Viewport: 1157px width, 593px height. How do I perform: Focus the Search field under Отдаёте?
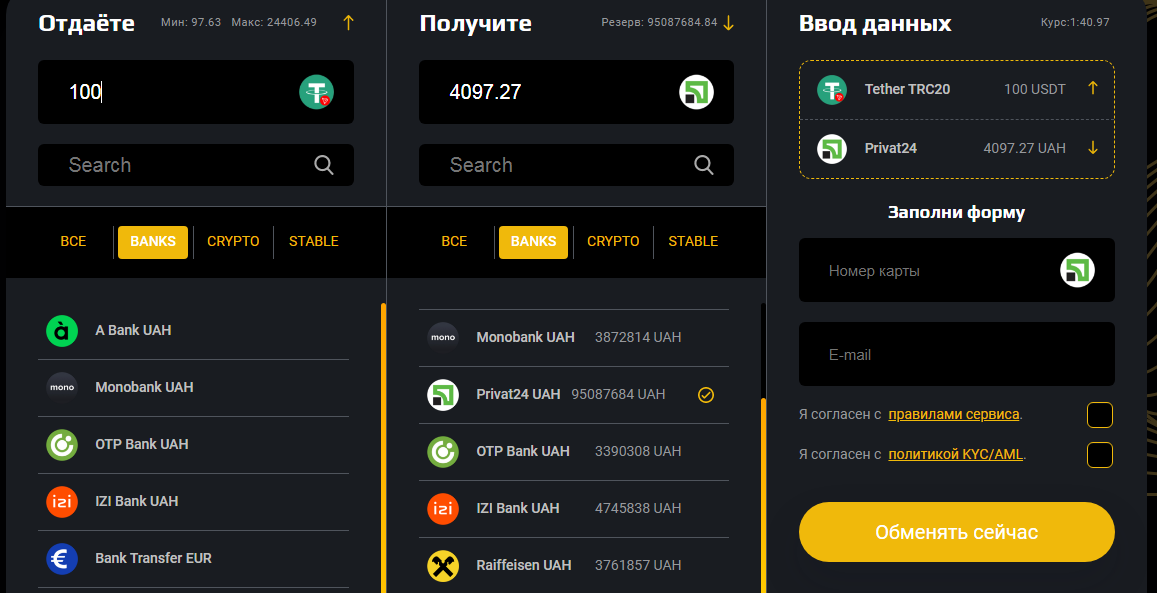196,164
